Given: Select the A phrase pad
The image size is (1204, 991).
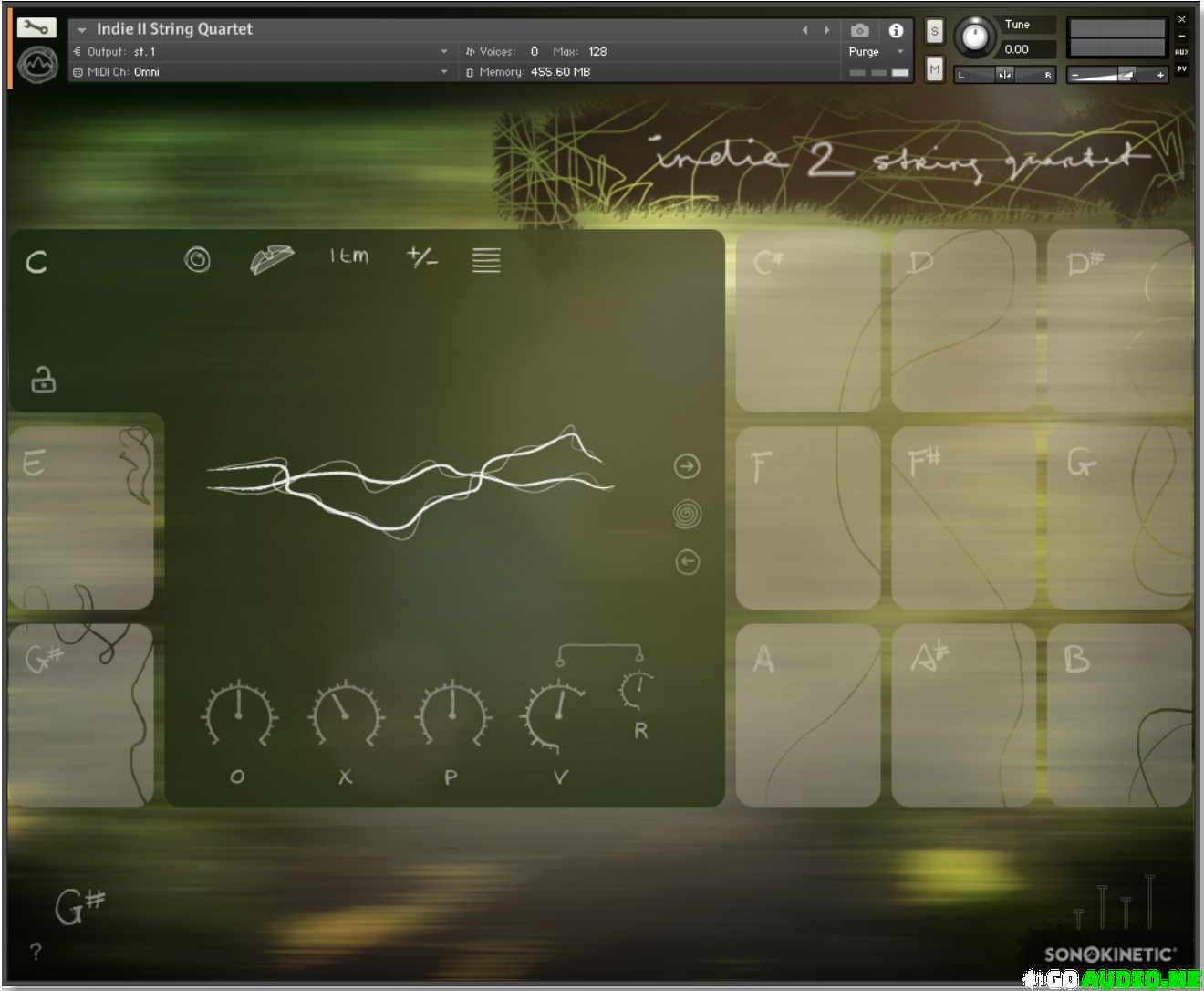Looking at the screenshot, I should 808,715.
